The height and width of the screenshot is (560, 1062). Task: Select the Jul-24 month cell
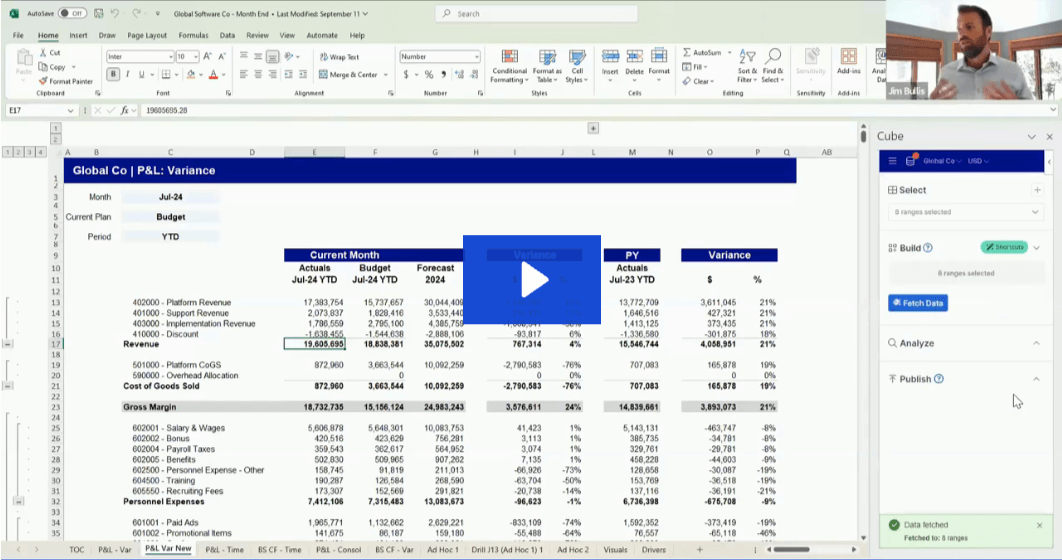click(x=171, y=197)
